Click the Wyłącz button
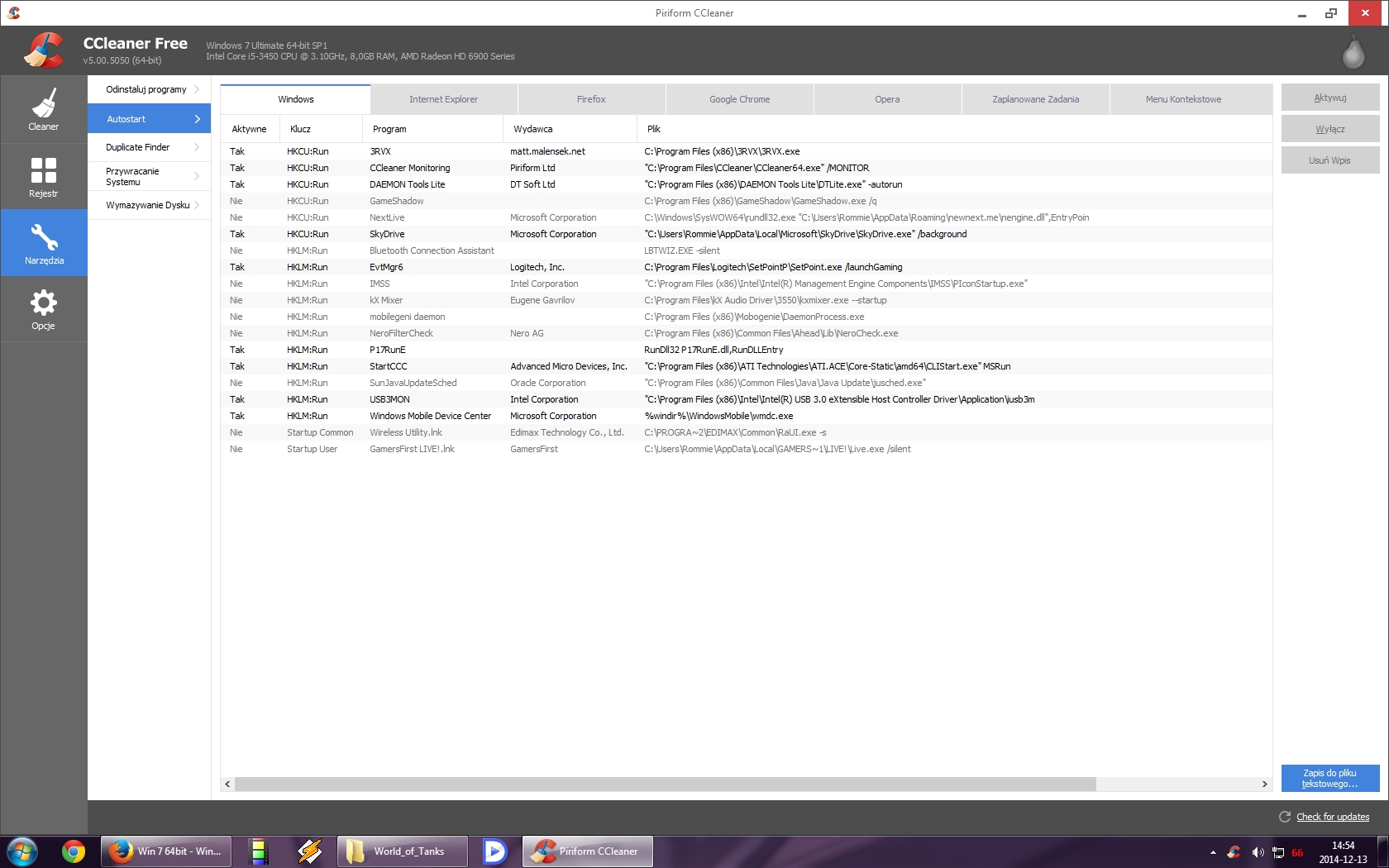The image size is (1389, 868). click(1330, 129)
